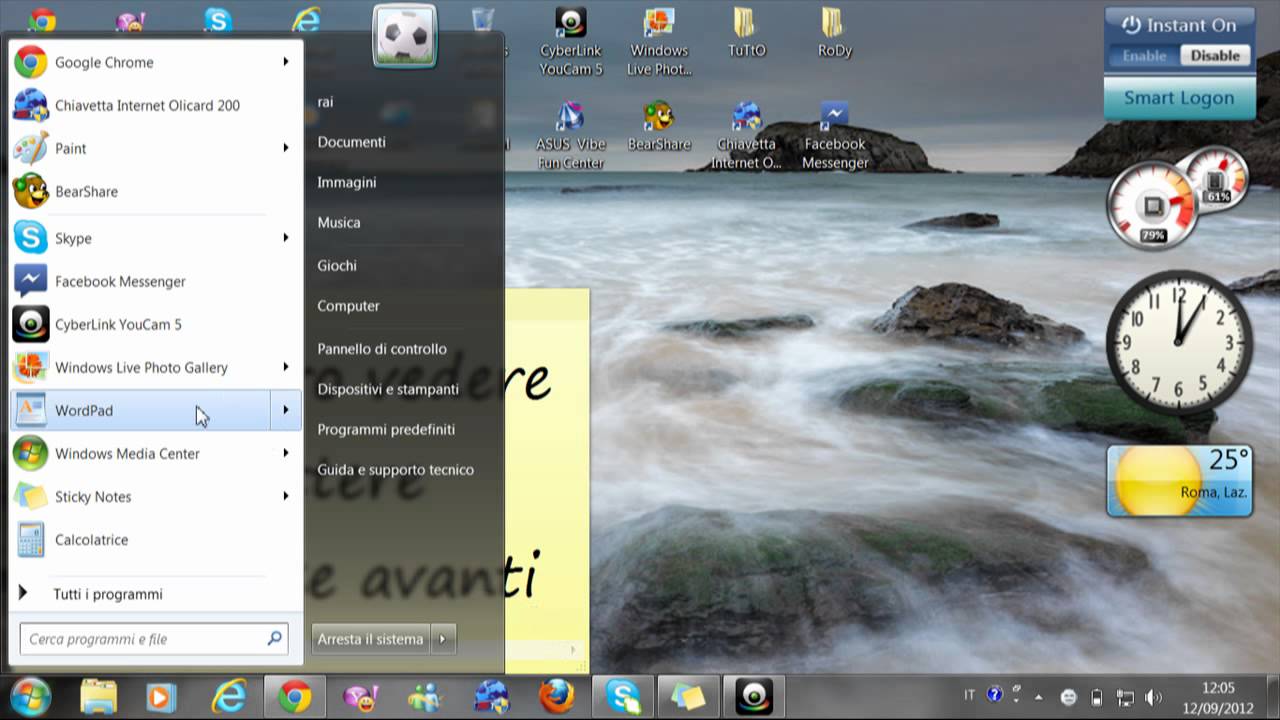Click the Windows Media Center icon in Start menu
1280x720 pixels.
pos(30,453)
